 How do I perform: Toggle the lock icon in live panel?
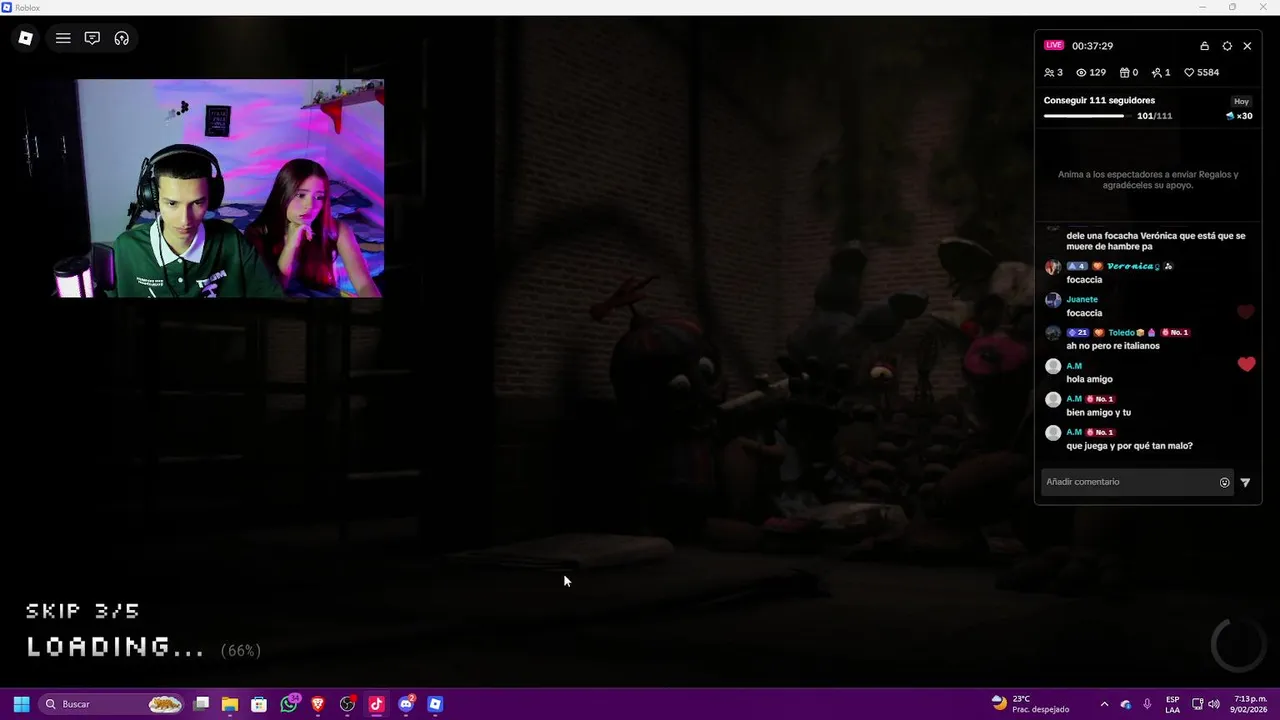(x=1205, y=46)
